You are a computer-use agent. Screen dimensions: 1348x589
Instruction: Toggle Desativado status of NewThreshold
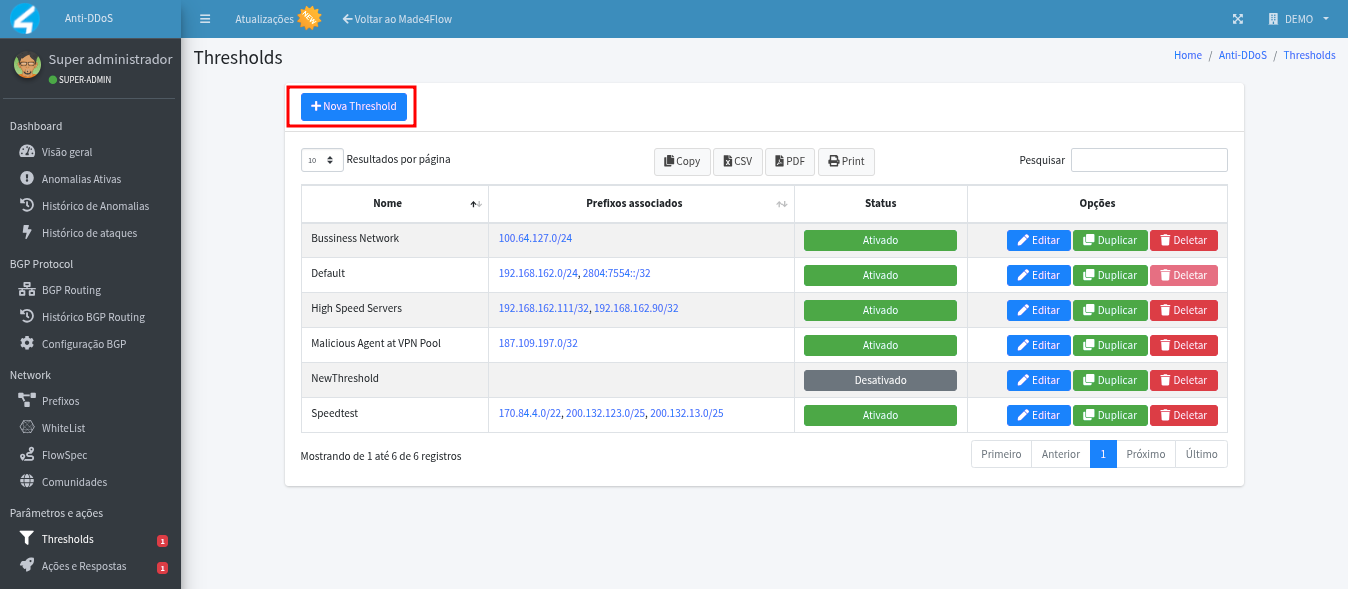pyautogui.click(x=880, y=380)
